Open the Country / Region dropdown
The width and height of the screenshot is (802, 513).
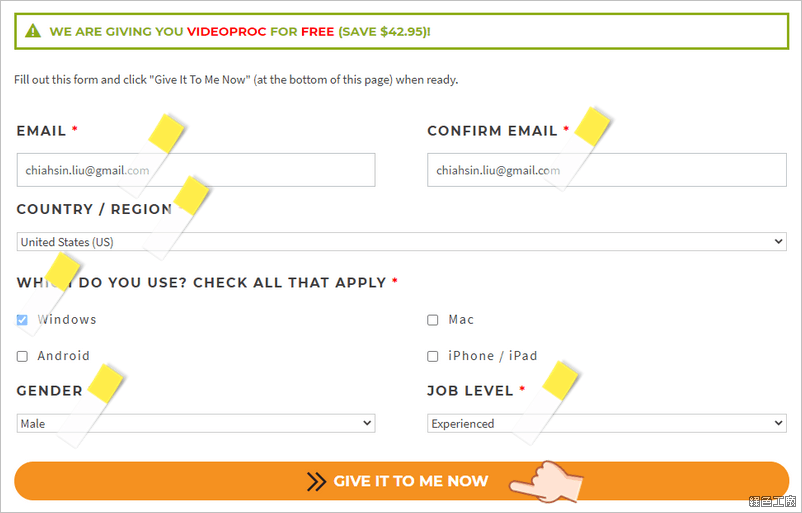(402, 241)
